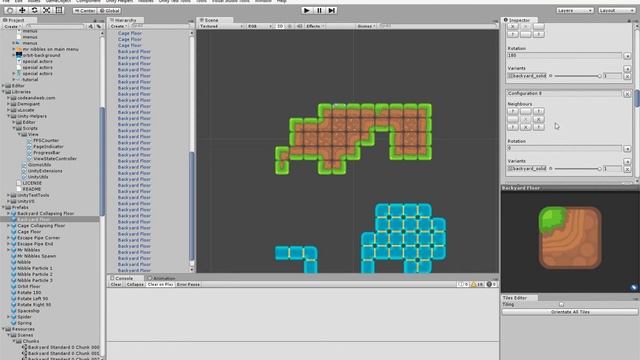Click plus button beside Rotation 180 field
The width and height of the screenshot is (640, 360).
pos(627,56)
